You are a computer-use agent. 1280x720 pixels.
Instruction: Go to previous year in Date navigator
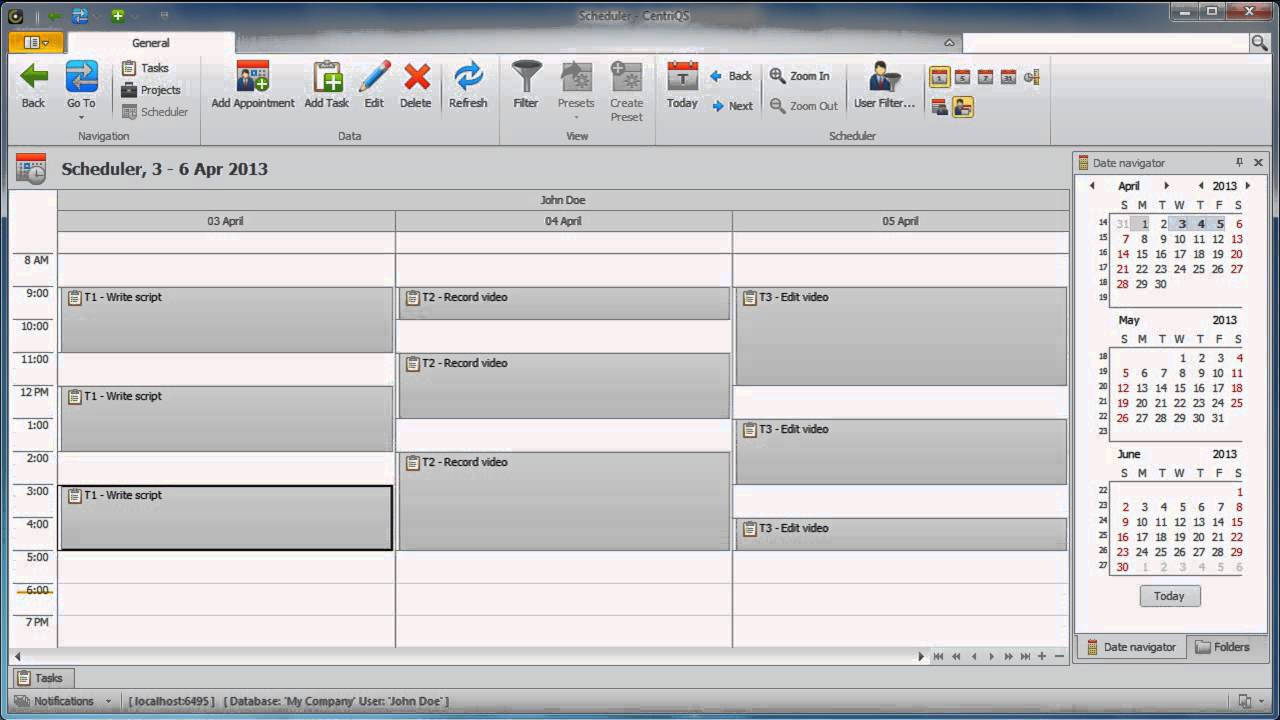[x=1201, y=186]
